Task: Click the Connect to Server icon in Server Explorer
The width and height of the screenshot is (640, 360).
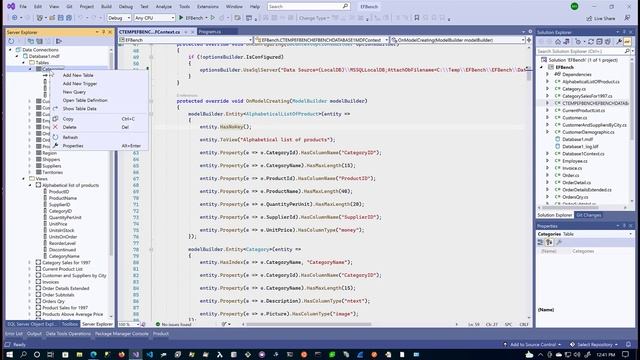Action: [x=40, y=41]
